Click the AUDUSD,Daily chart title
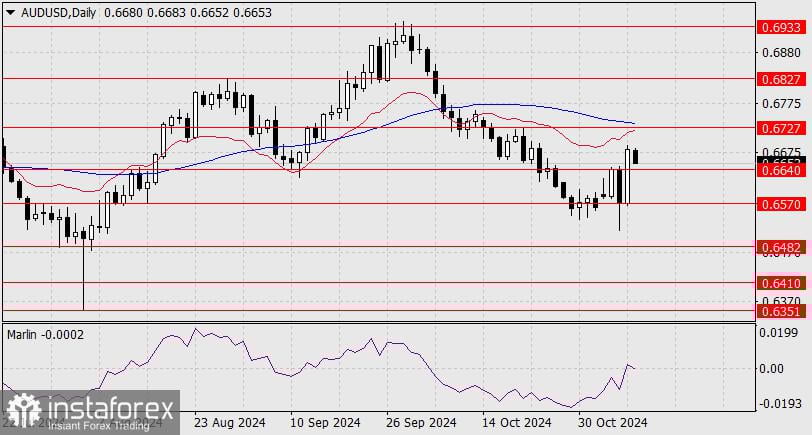Viewport: 812px width, 435px height. pos(59,13)
